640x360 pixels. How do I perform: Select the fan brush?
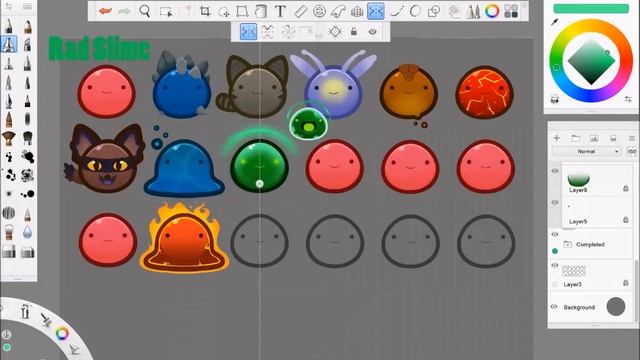(x=8, y=138)
